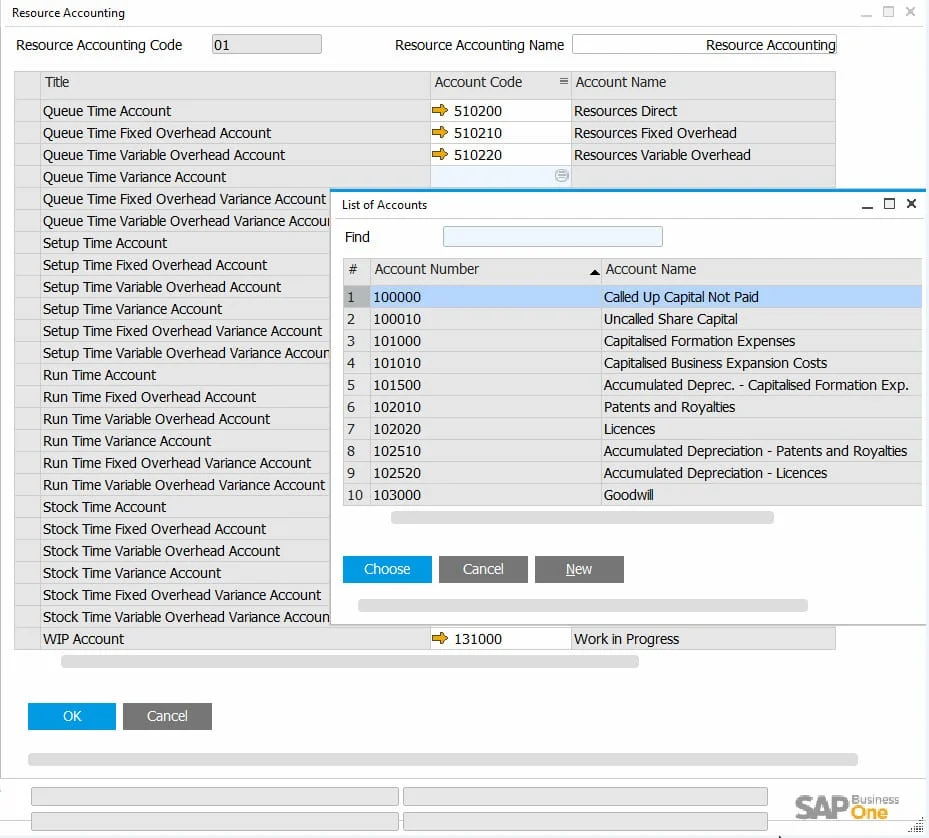Cancel the List of Accounts dialog
The width and height of the screenshot is (929, 838).
pos(483,569)
